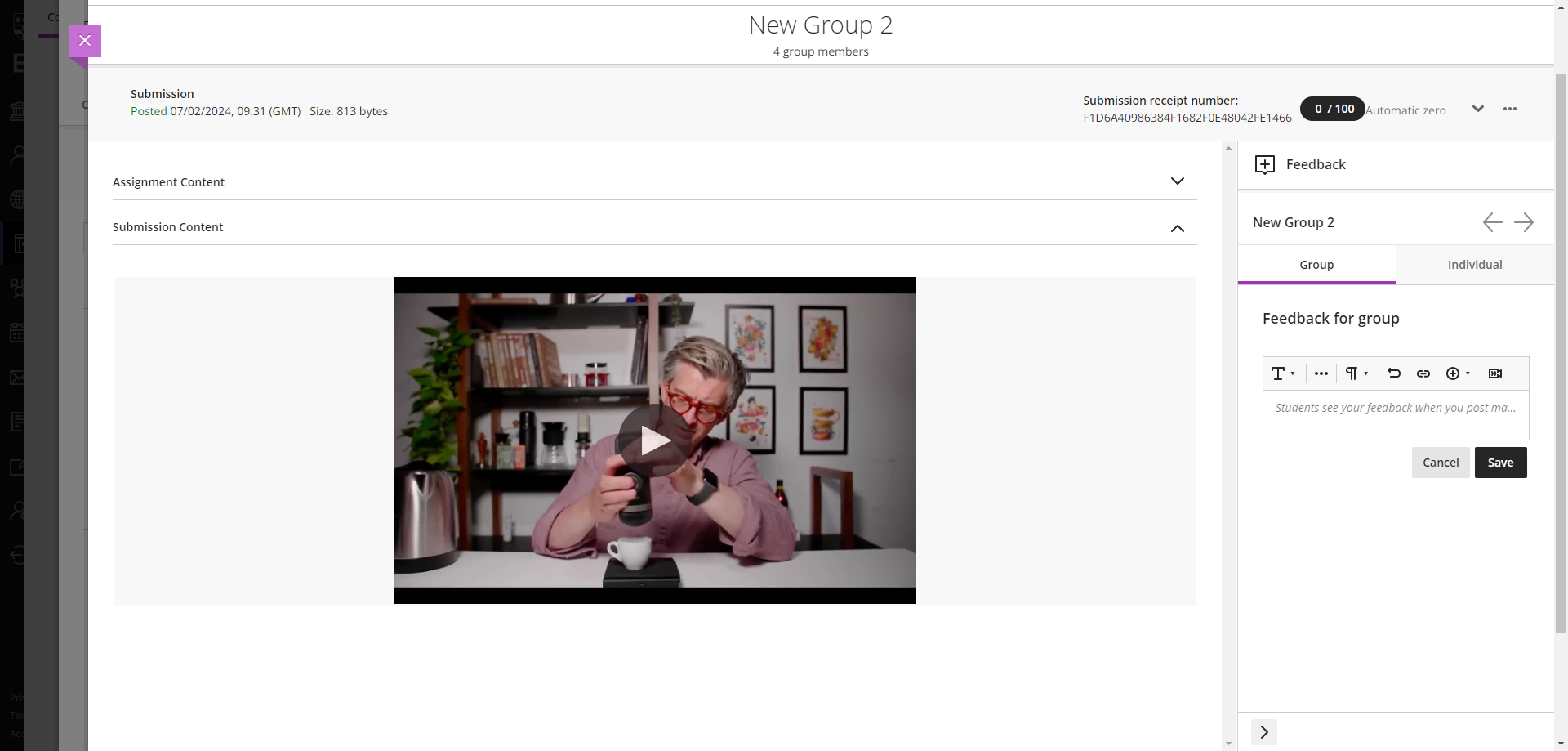
Task: Show more formatting tools via ellipsis icon
Action: point(1321,373)
